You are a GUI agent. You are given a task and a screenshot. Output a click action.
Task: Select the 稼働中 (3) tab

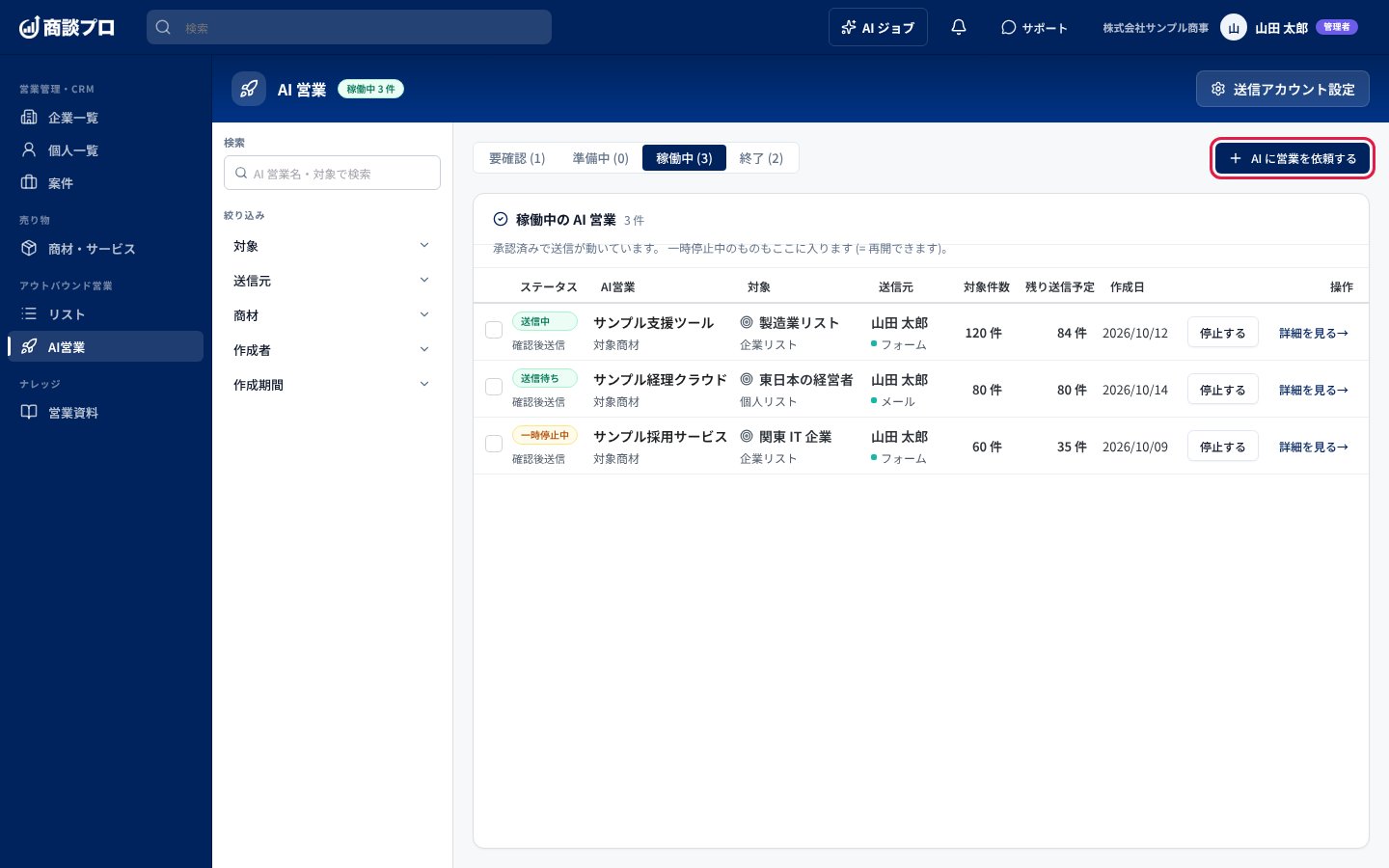684,158
